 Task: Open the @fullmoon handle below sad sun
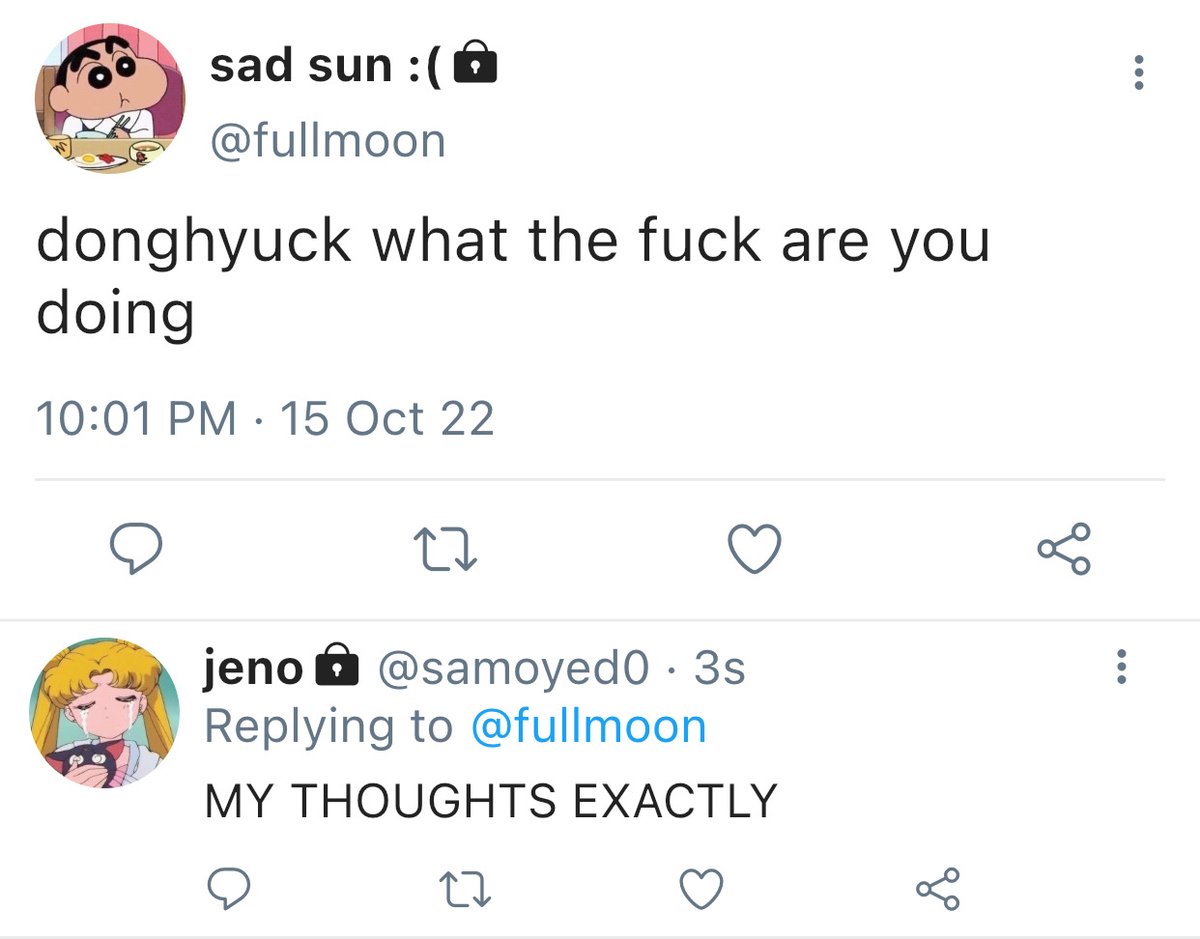pos(327,140)
